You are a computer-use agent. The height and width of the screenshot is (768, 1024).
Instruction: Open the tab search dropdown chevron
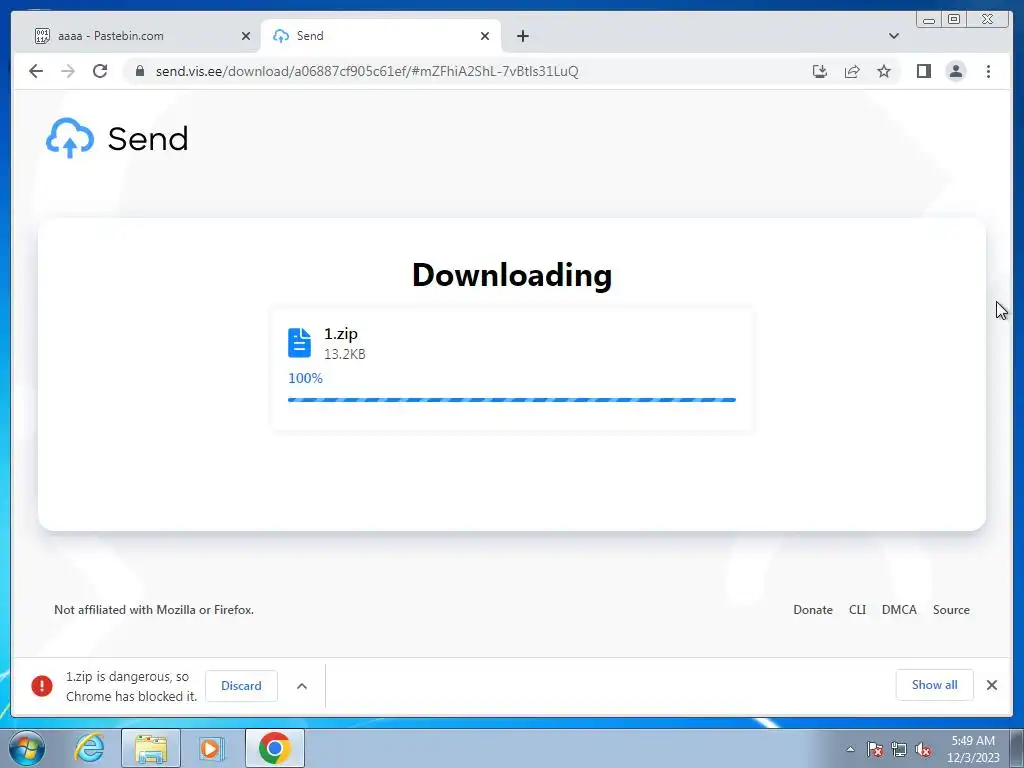pyautogui.click(x=894, y=36)
